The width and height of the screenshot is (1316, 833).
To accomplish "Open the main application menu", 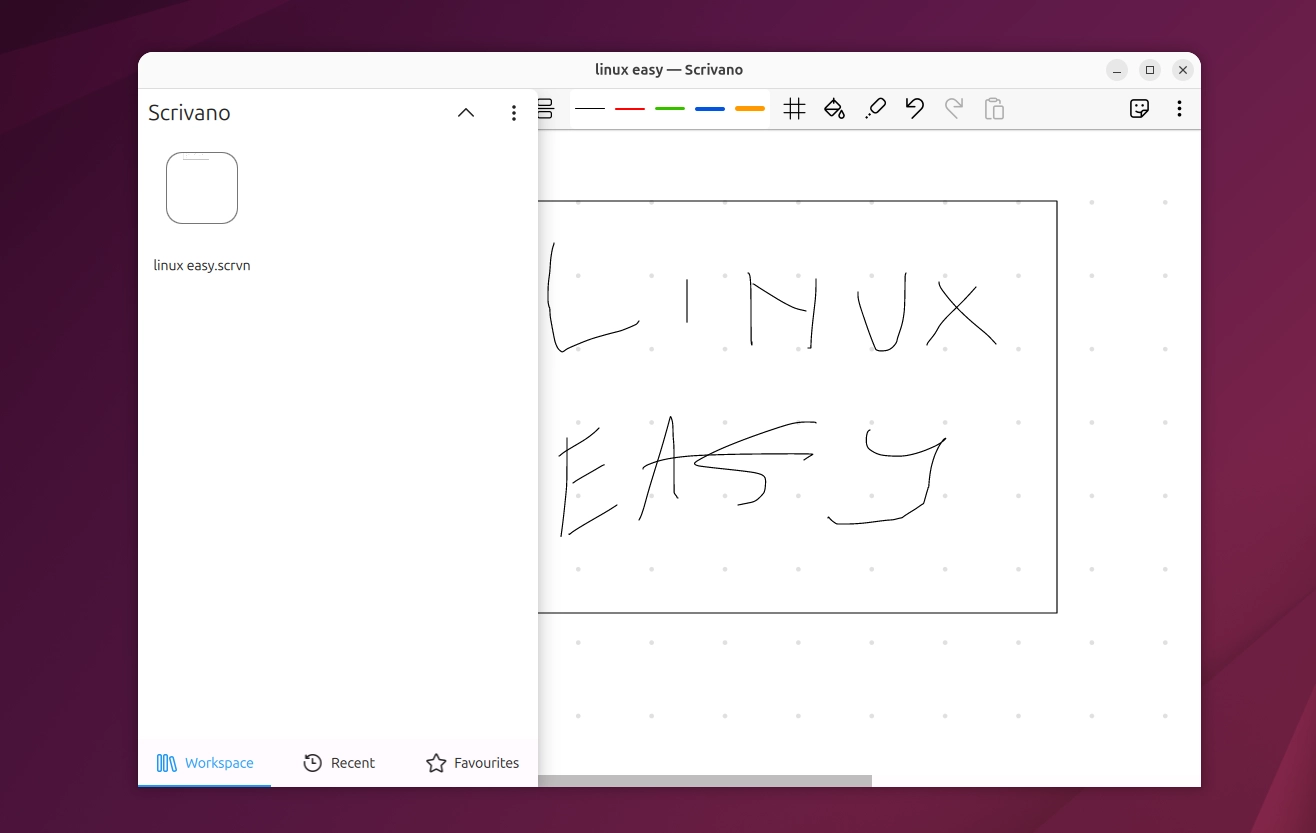I will pos(1180,108).
